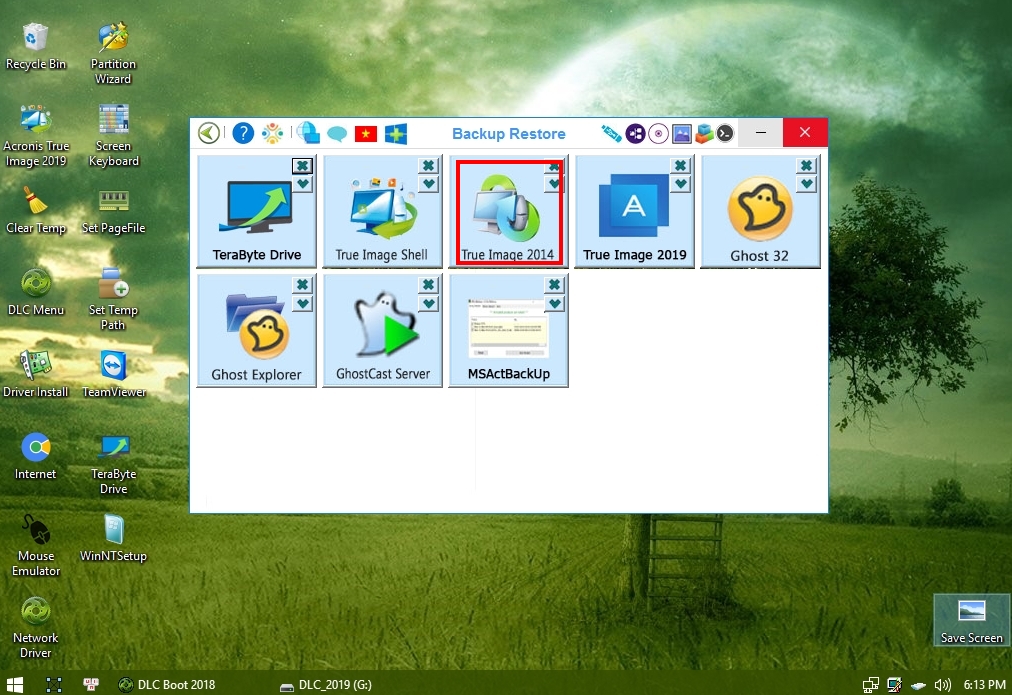Click the purple circular nodes icon
Screen dimensions: 1012x695
(x=635, y=134)
